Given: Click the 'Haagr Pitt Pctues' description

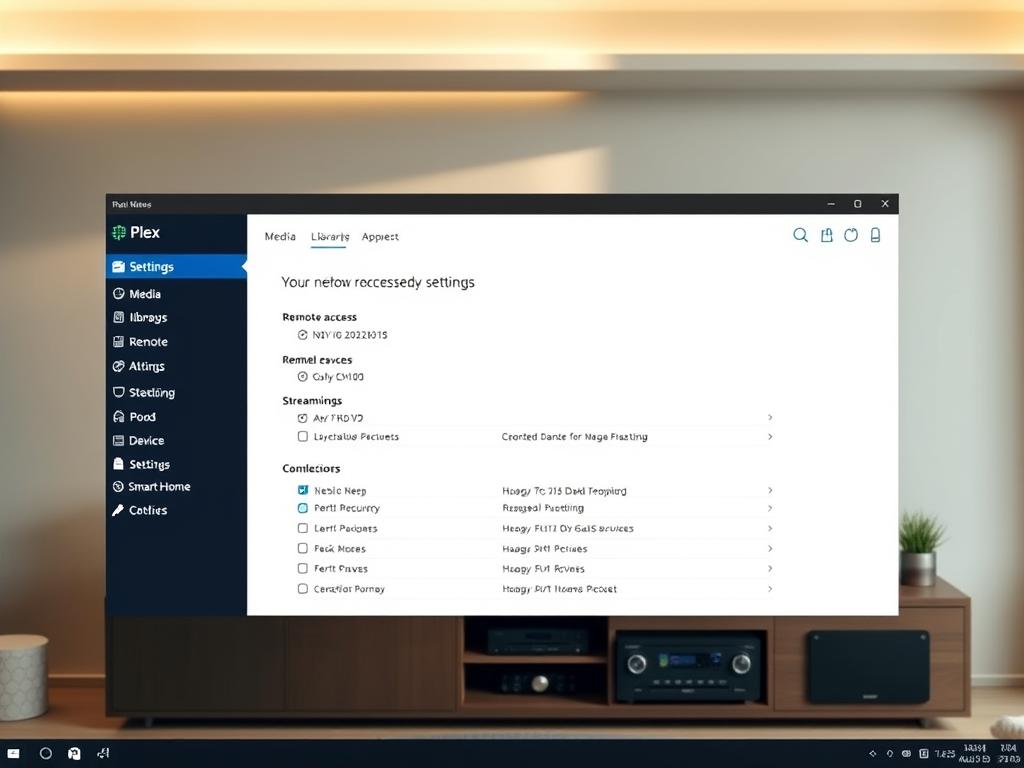Looking at the screenshot, I should tap(545, 549).
